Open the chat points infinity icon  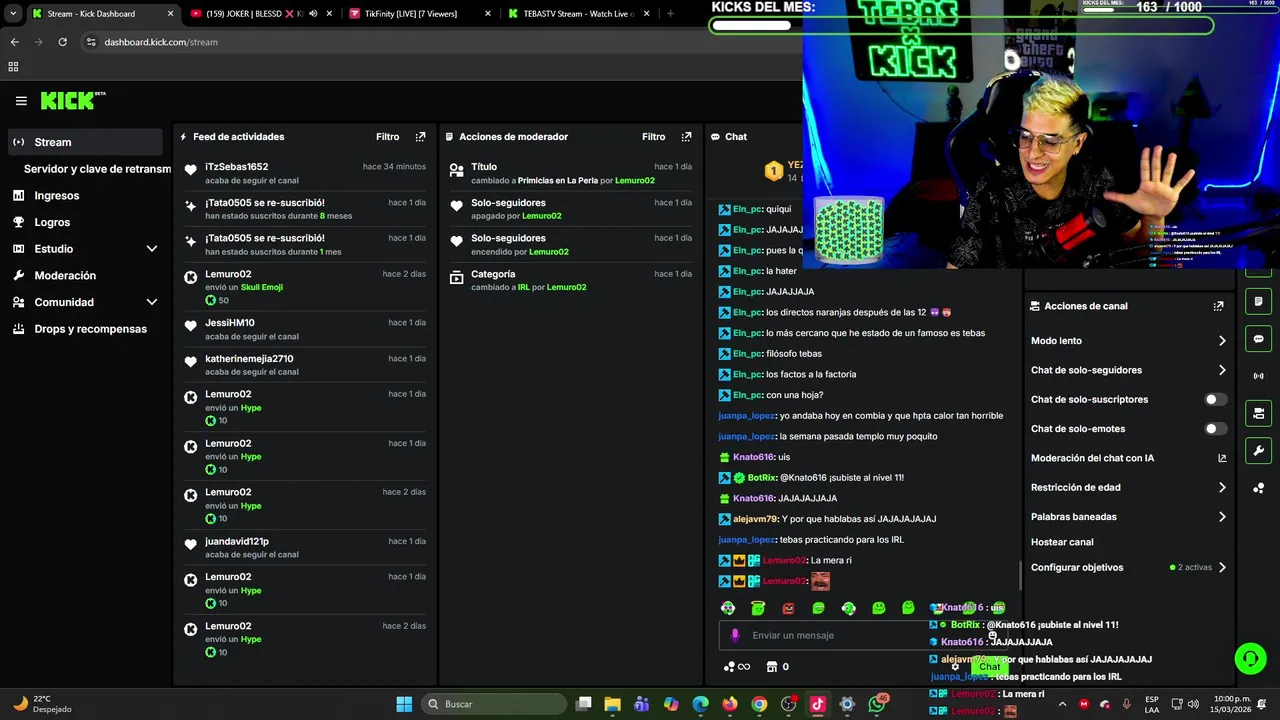(x=736, y=667)
